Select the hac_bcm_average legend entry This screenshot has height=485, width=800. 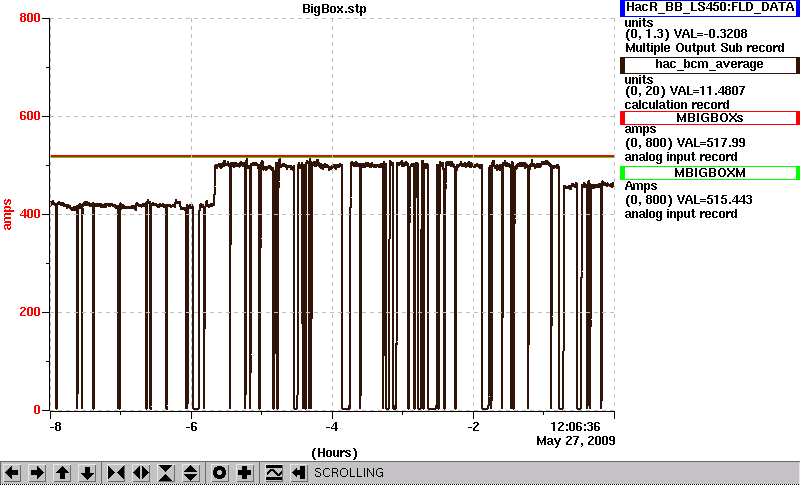(x=710, y=65)
